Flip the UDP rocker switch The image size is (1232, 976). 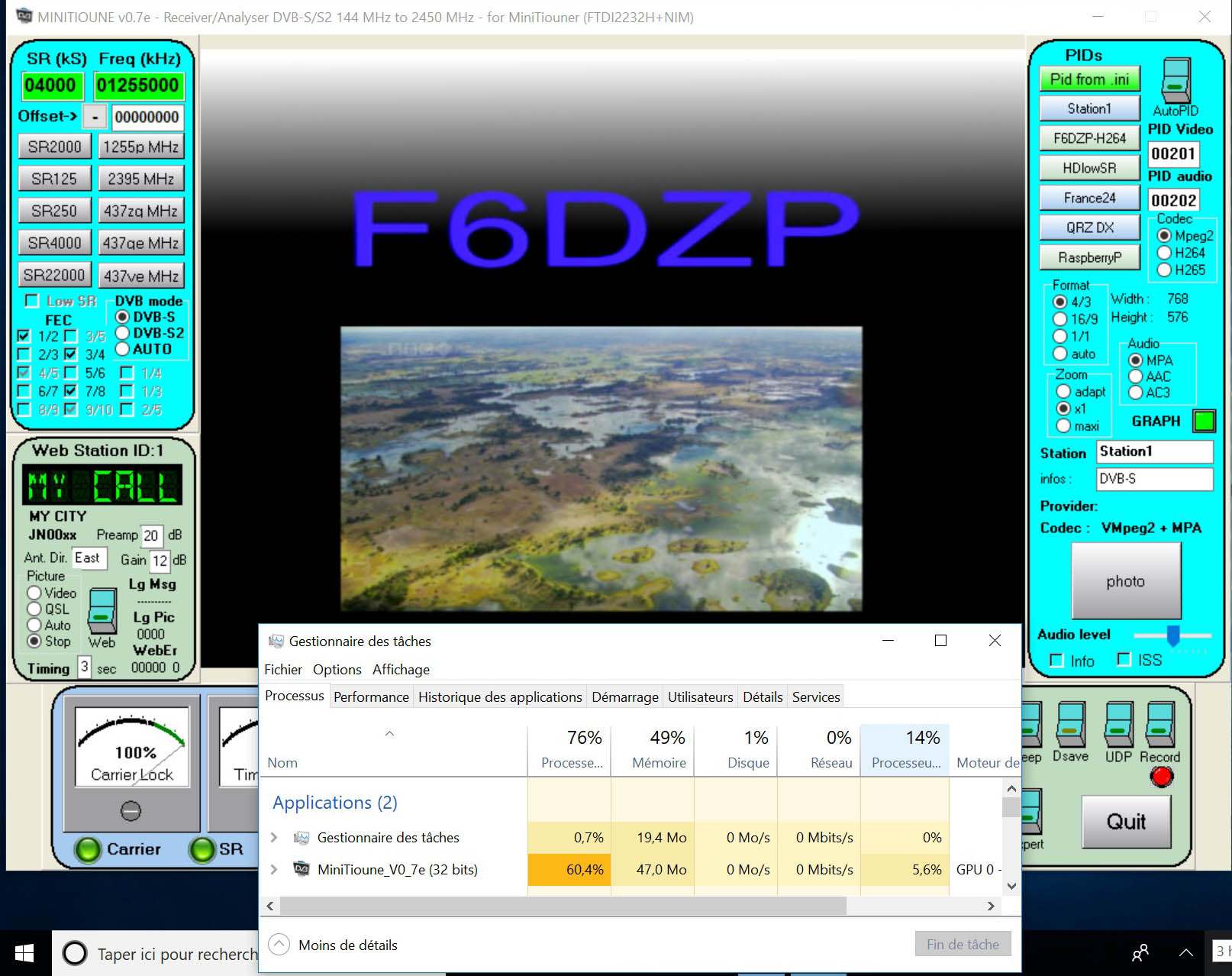coord(1119,725)
